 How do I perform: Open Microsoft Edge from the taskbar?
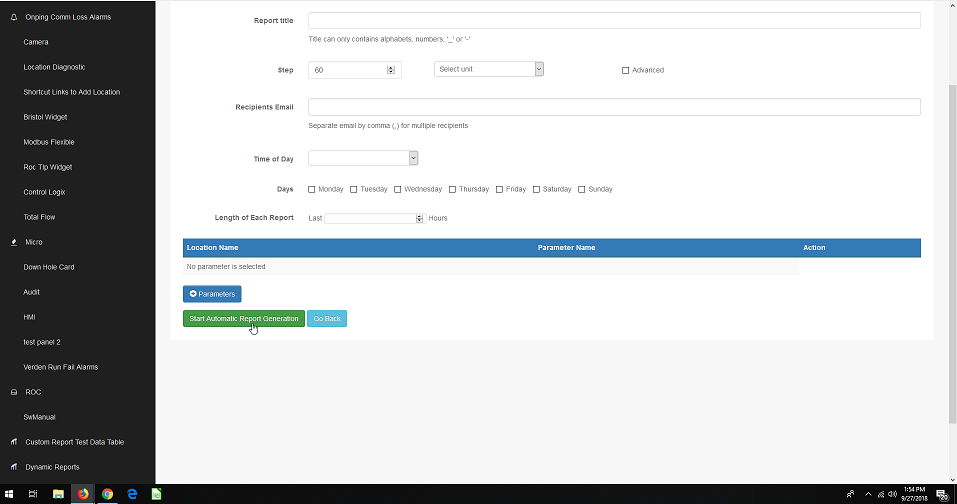point(132,494)
